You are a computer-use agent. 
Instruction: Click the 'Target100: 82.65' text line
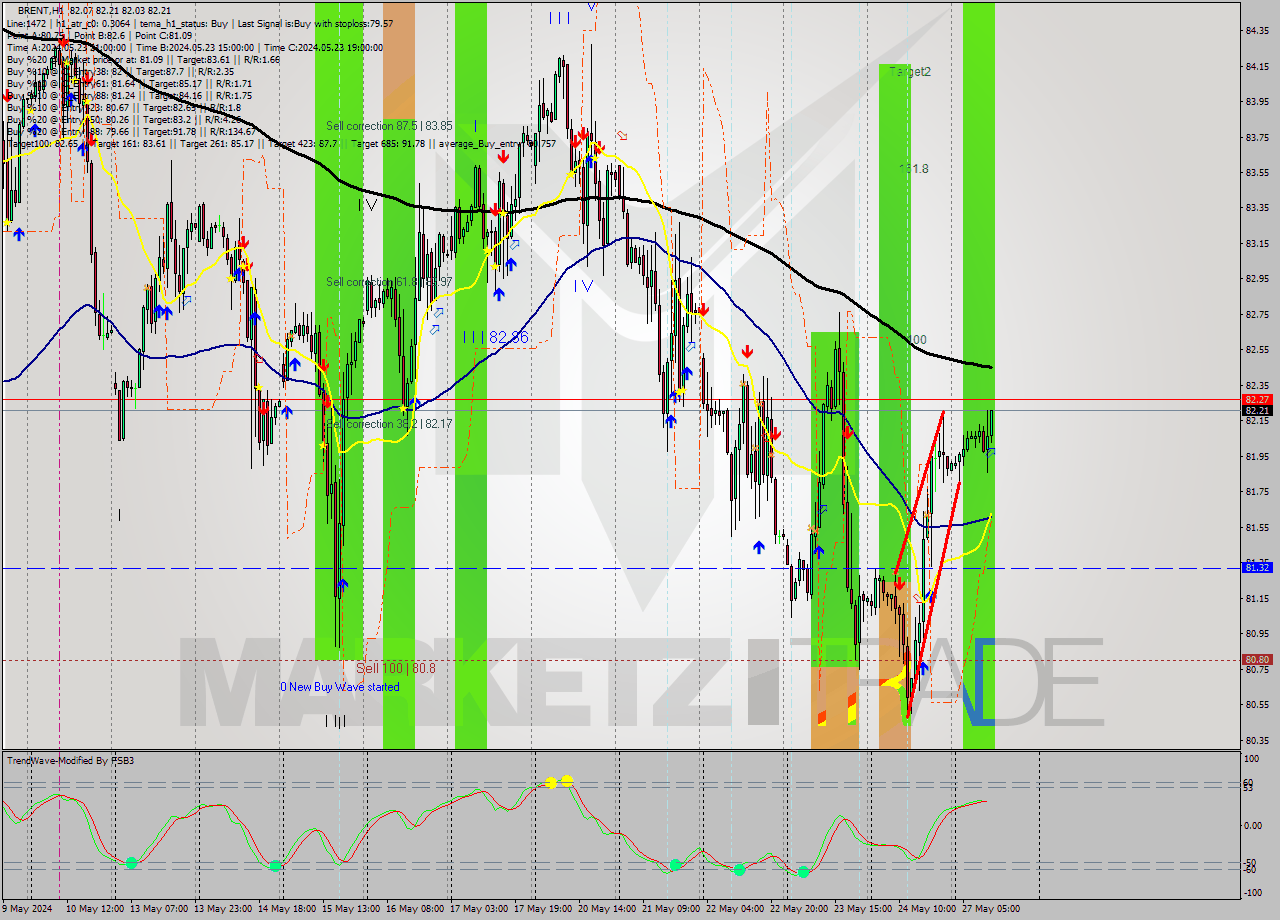(x=43, y=144)
